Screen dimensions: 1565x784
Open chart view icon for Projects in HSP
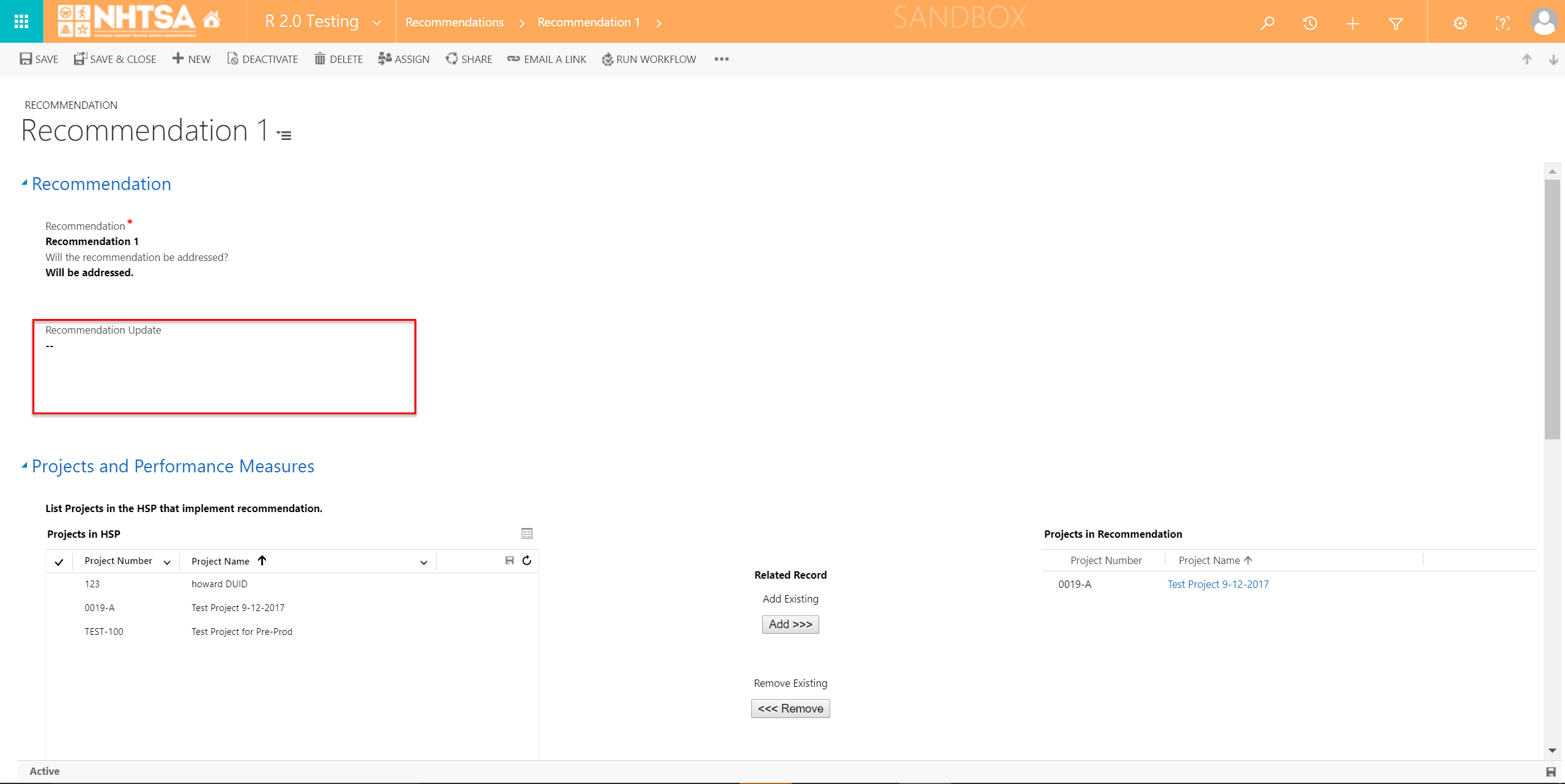[526, 533]
